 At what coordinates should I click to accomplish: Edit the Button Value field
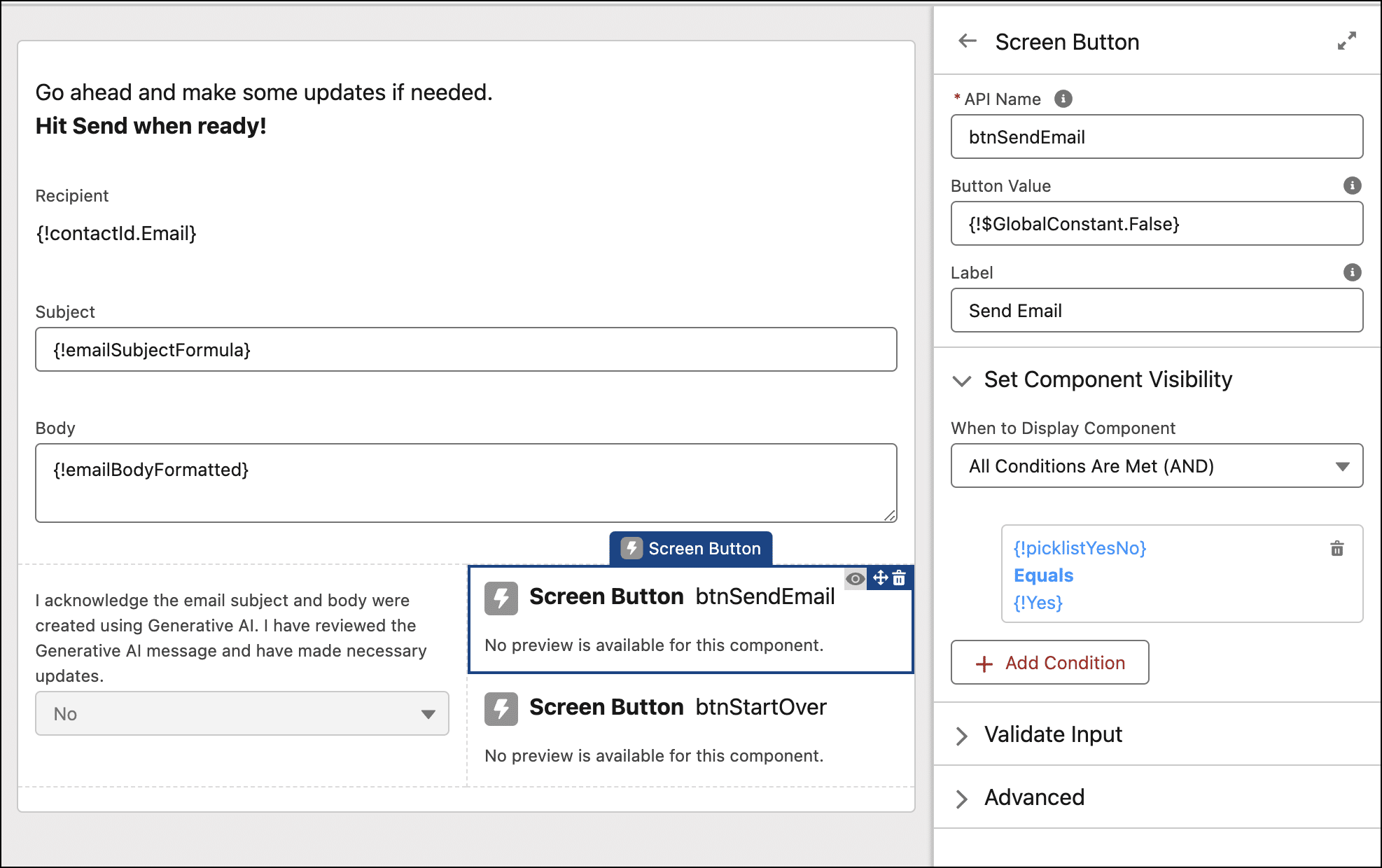(x=1157, y=223)
